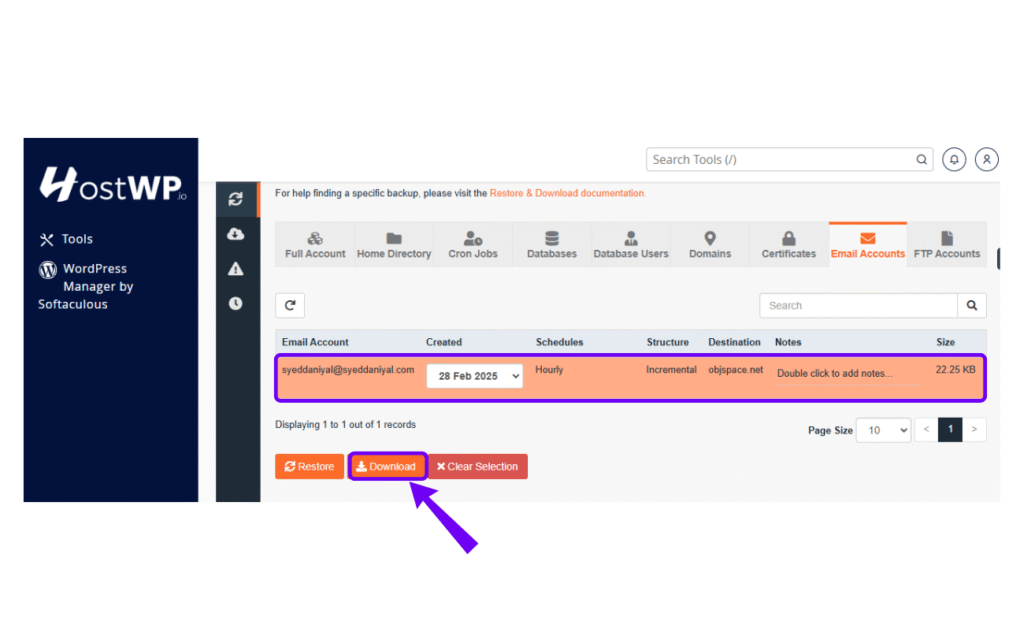Expand the Page Size dropdown
The image size is (1024, 640).
(886, 430)
